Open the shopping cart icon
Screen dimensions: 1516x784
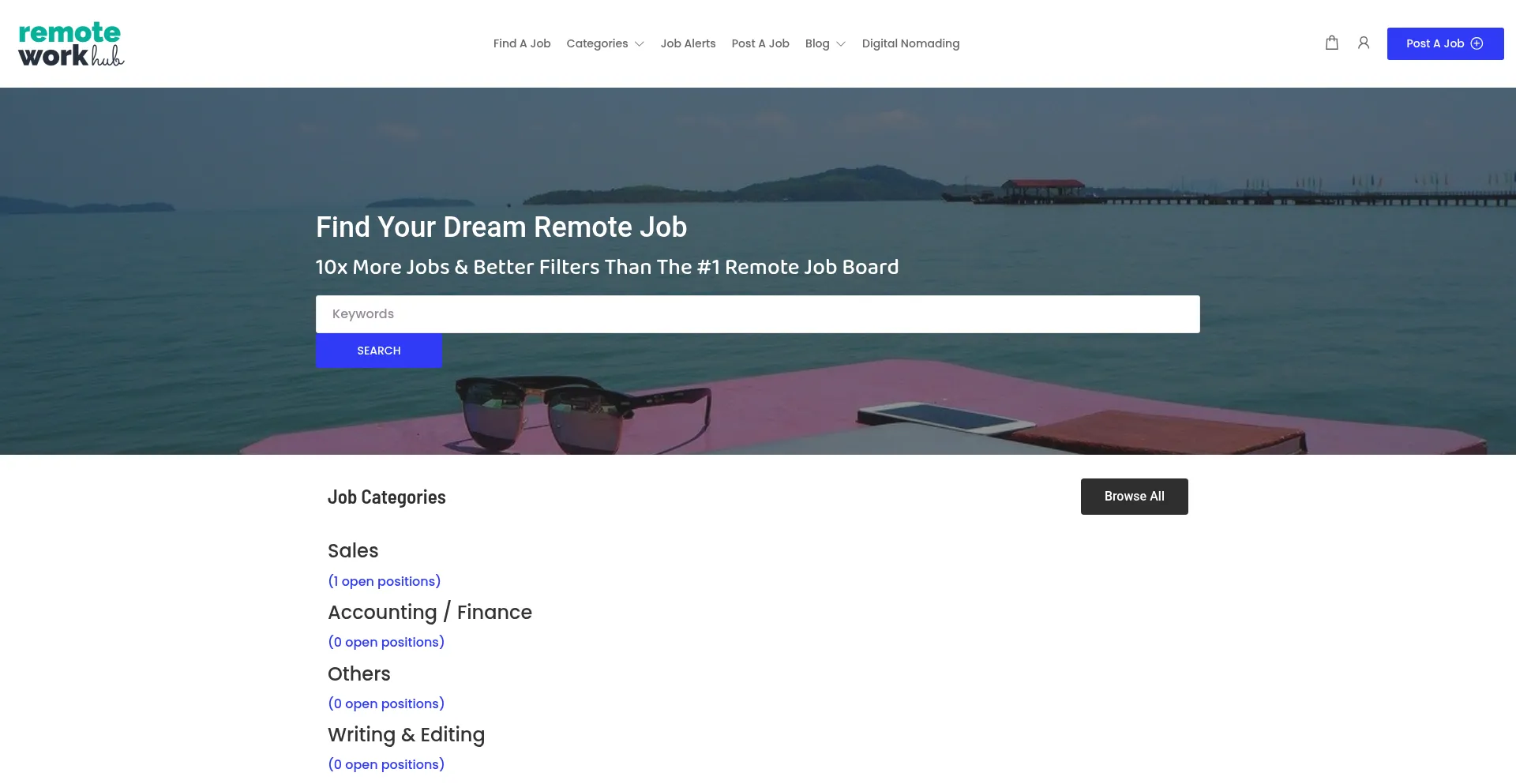[x=1331, y=43]
